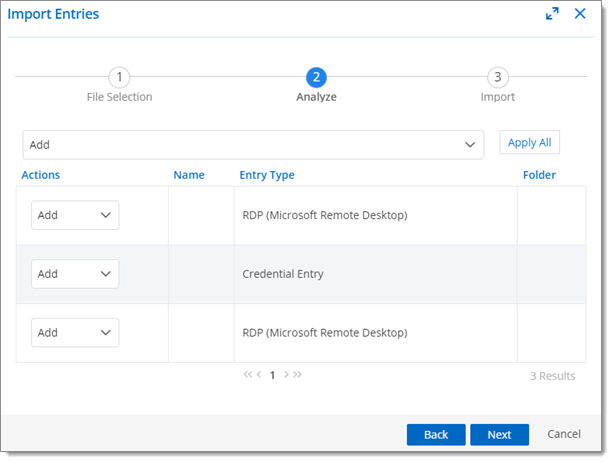Viewport: 612px width, 462px height.
Task: Expand the Import Entries dialog to fullscreen
Action: click(552, 14)
